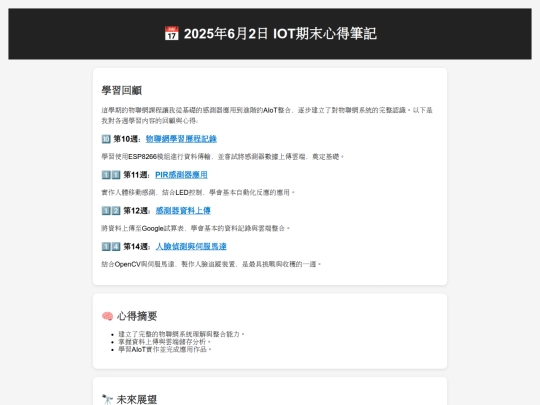Click the 未來展望 heading text
Screen dimensions: 540x405
pos(137,399)
